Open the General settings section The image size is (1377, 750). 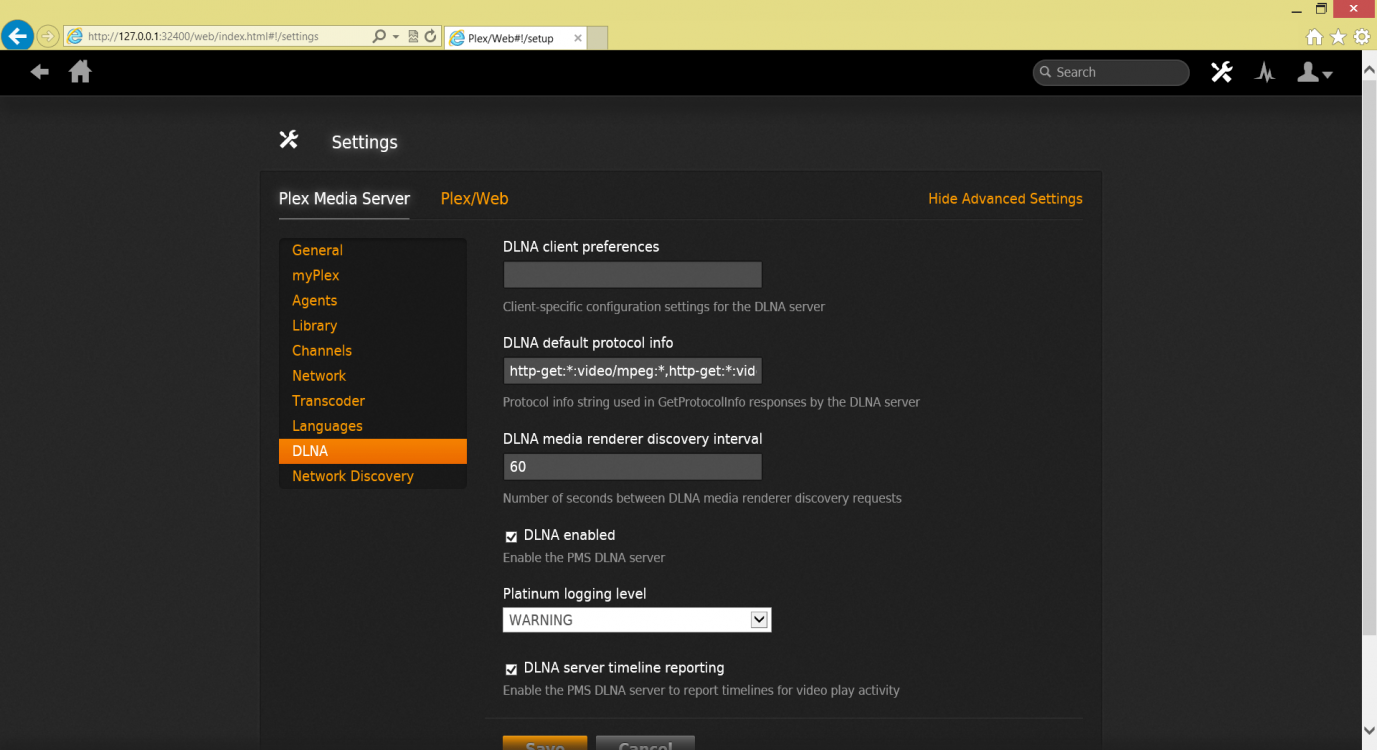373,250
